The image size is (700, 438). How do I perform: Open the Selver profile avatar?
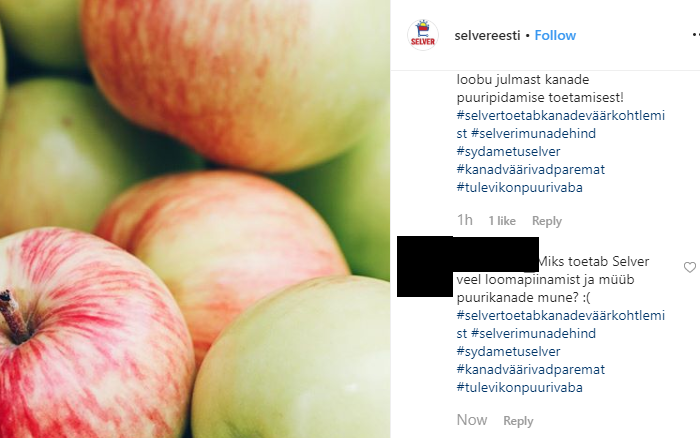[x=423, y=35]
